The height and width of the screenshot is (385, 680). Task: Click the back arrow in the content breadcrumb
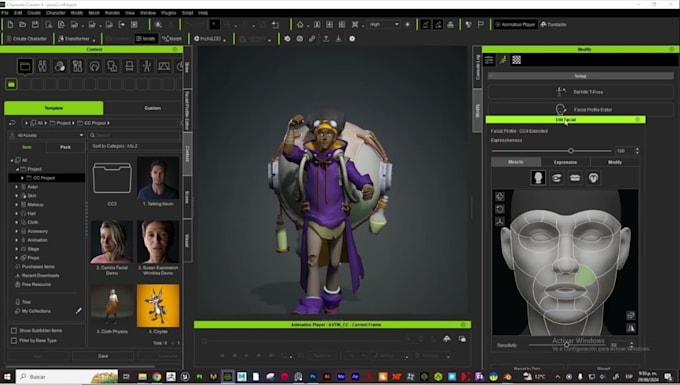click(12, 123)
